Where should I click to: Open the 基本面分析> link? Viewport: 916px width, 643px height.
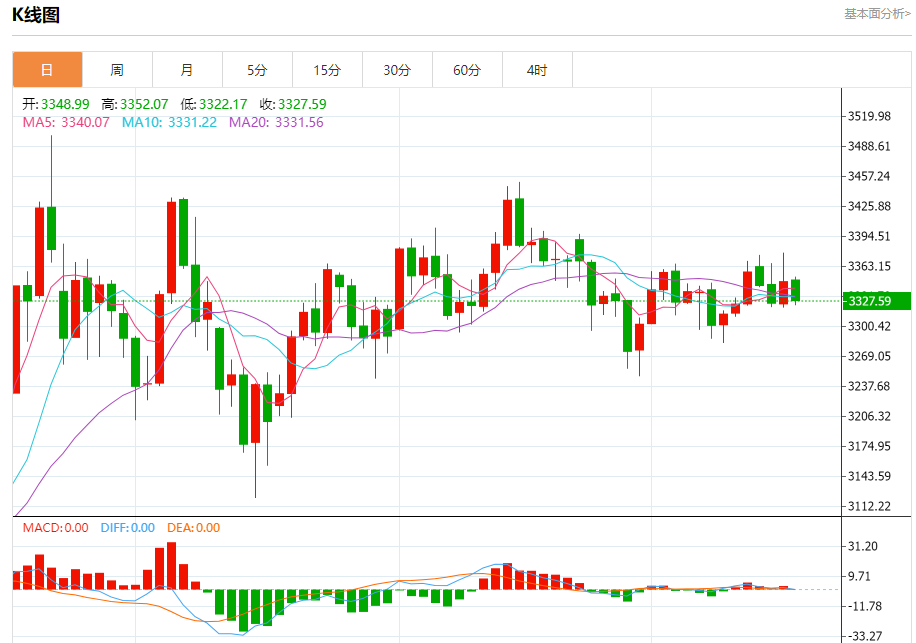coord(877,13)
